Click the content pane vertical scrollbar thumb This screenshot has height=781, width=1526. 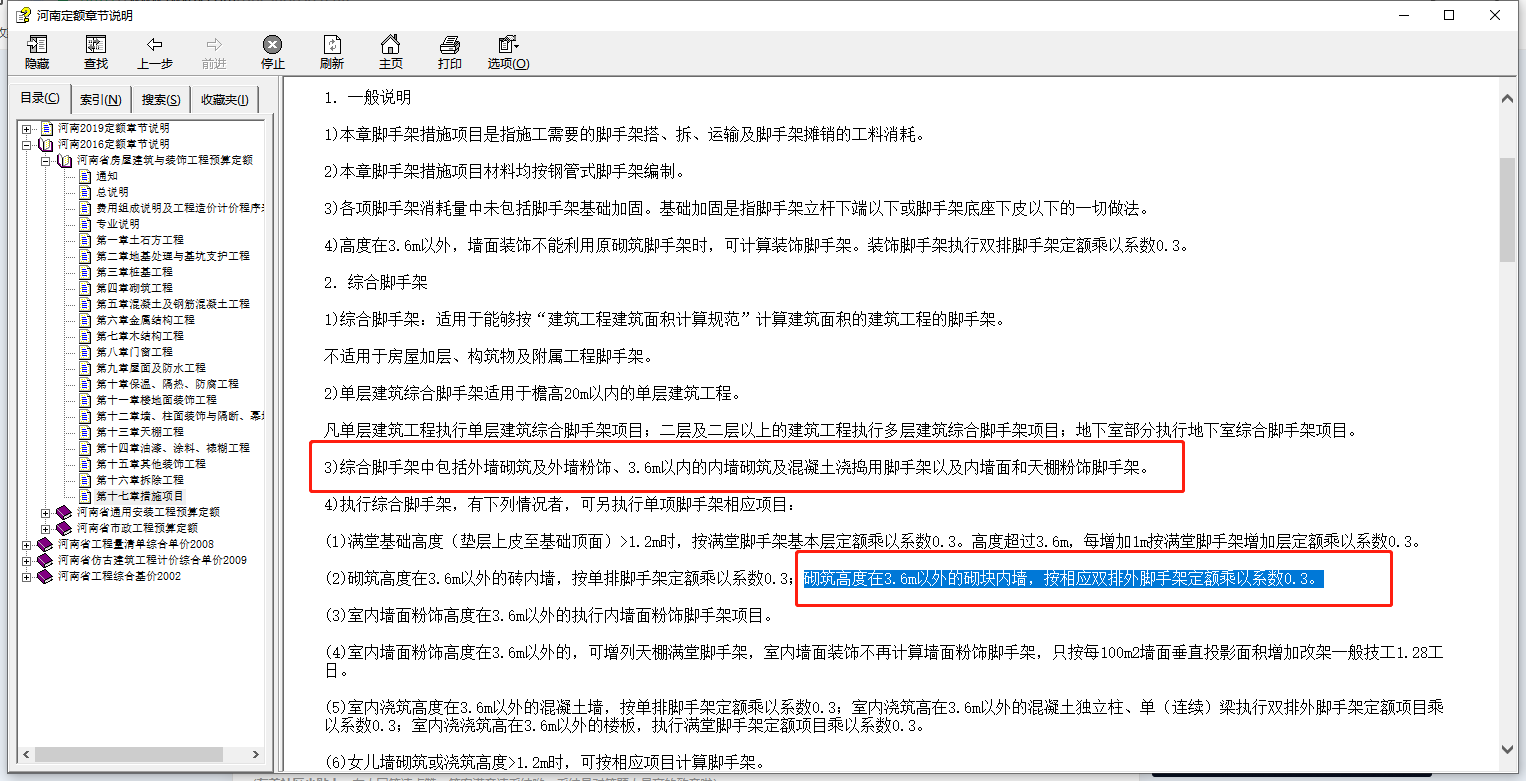click(x=1507, y=209)
